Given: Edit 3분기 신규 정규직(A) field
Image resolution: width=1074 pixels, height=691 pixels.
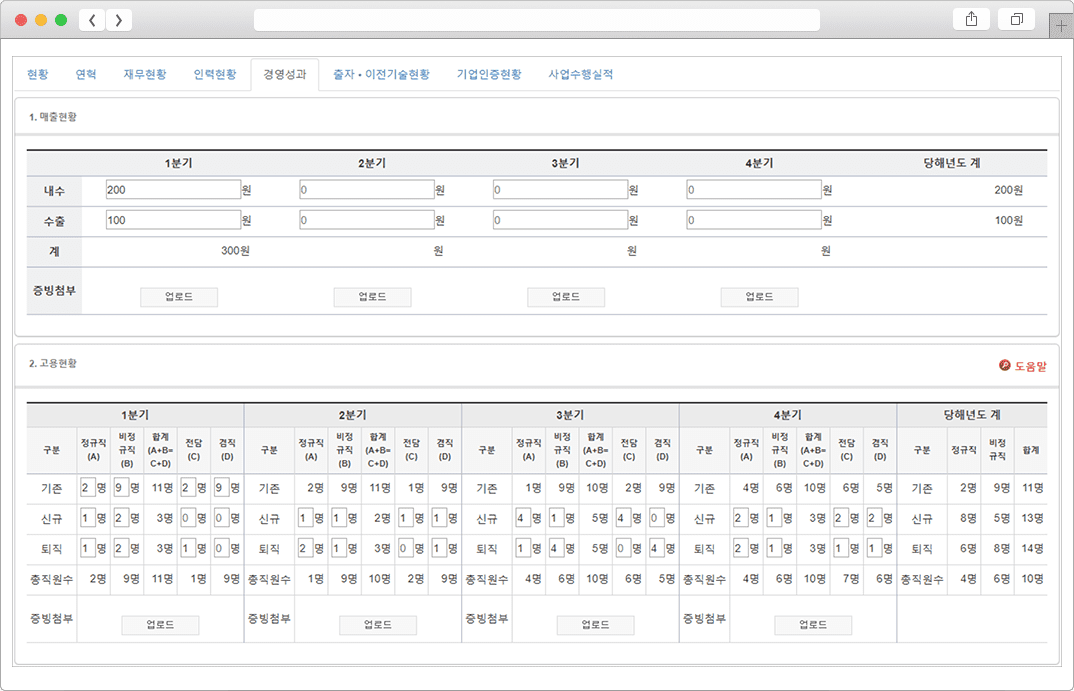Looking at the screenshot, I should 523,518.
